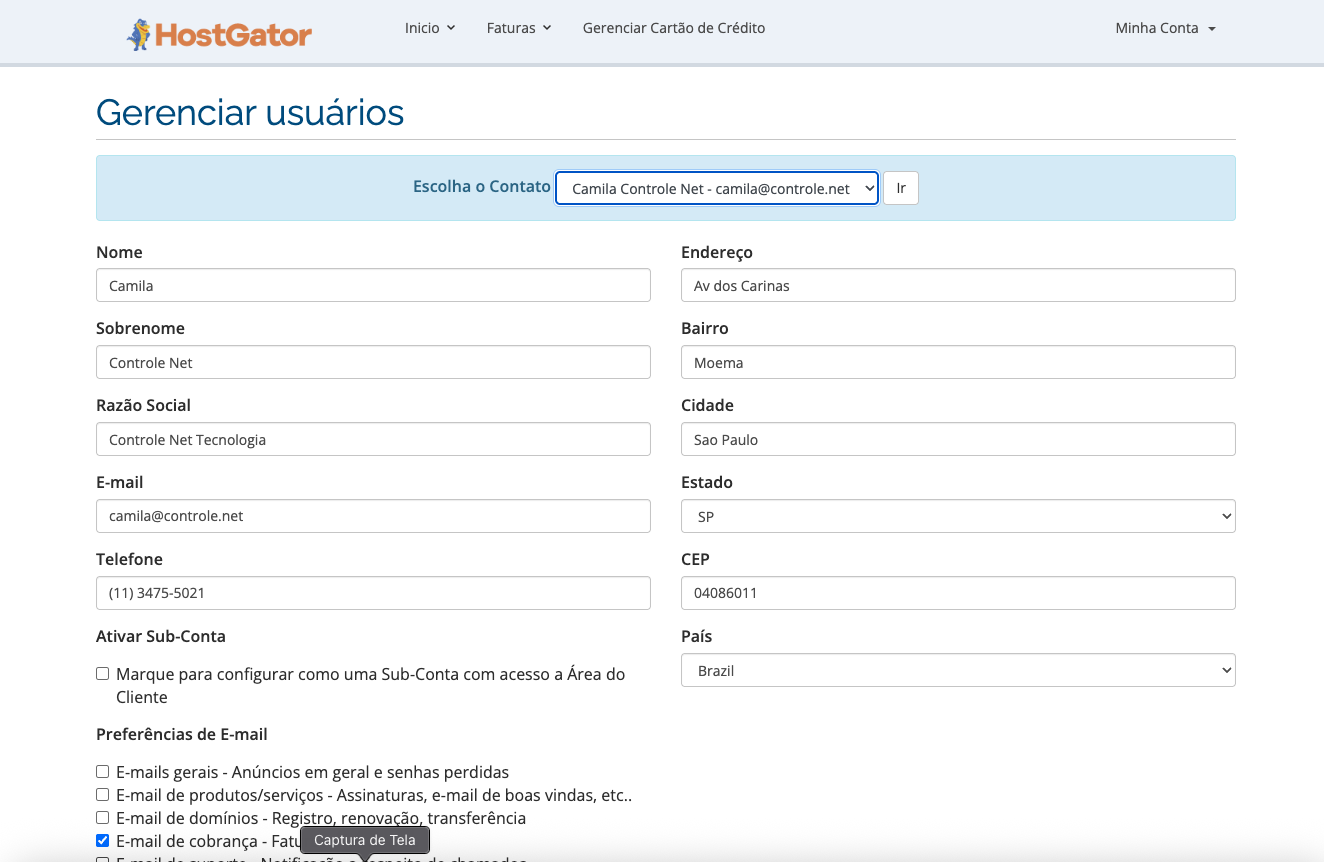Tick the E-mail de produtos/serviços checkbox
This screenshot has height=862, width=1324.
coord(103,795)
